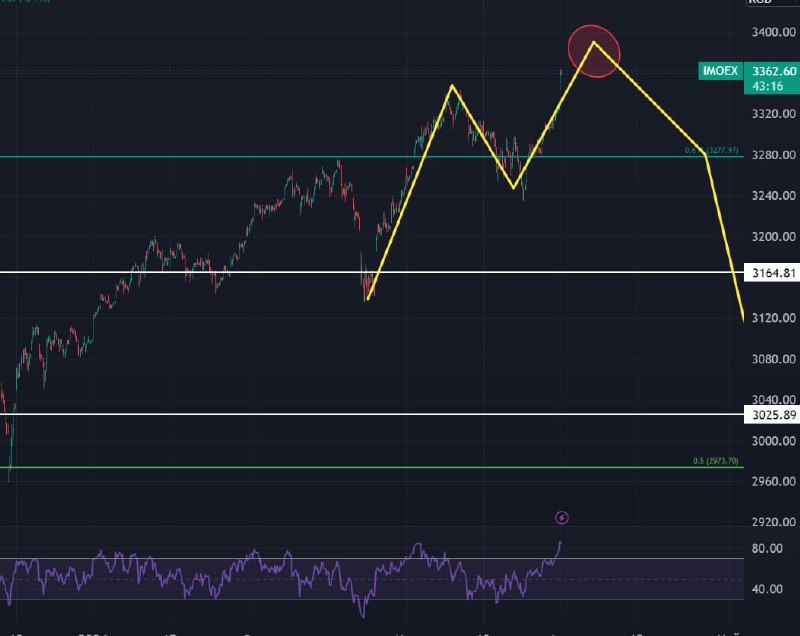This screenshot has height=636, width=800.
Task: Select the white horizontal line label 3164.81
Action: pyautogui.click(x=773, y=273)
